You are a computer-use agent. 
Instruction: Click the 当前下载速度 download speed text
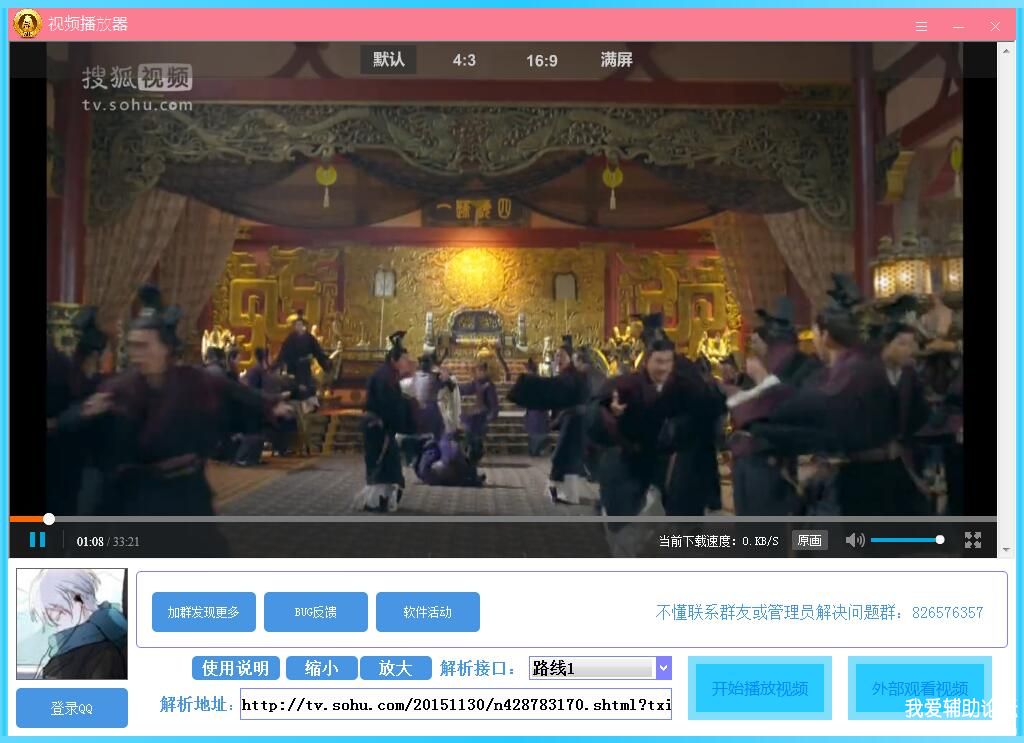pos(718,541)
